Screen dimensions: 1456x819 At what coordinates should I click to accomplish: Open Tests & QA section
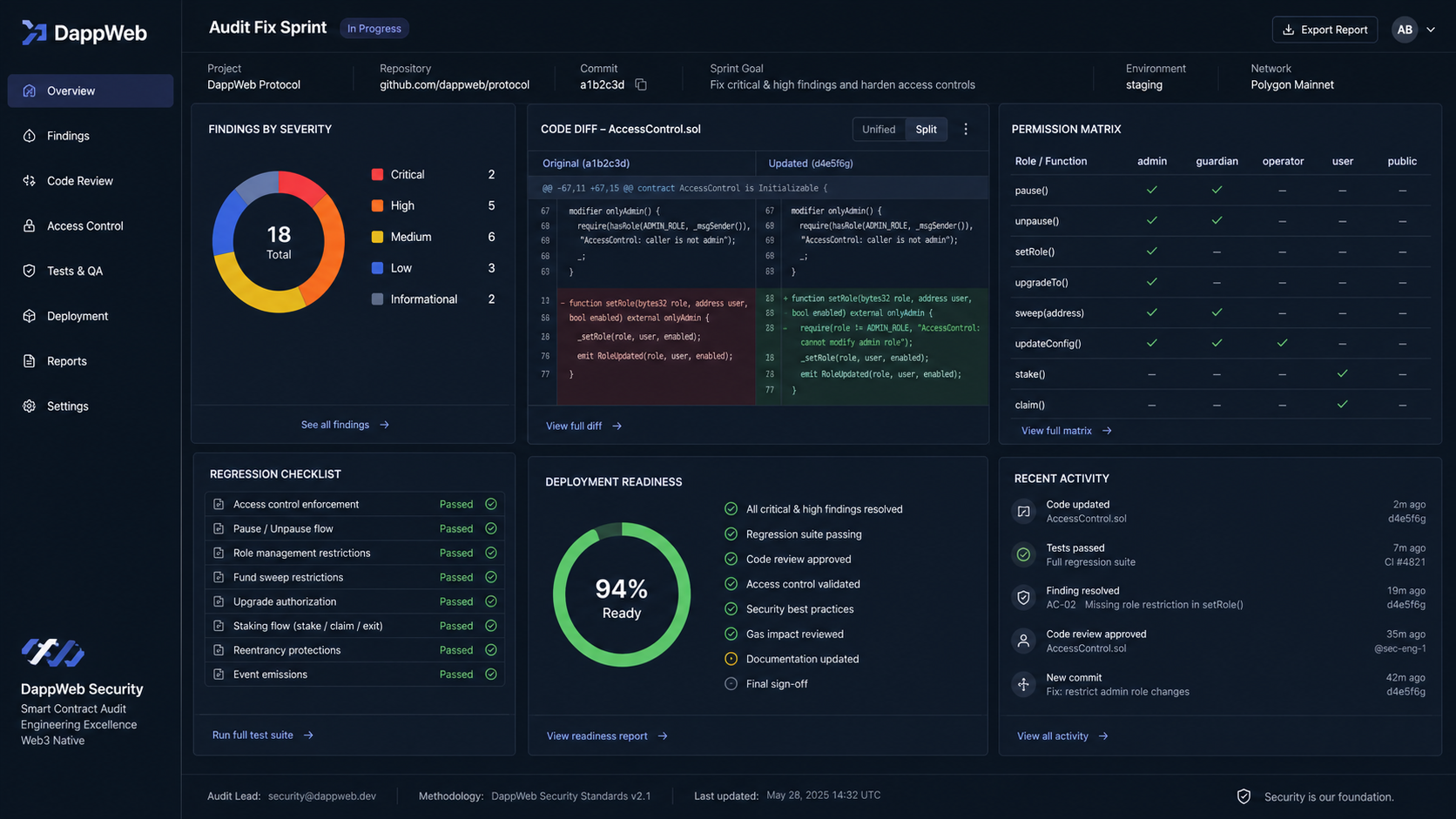[91, 271]
